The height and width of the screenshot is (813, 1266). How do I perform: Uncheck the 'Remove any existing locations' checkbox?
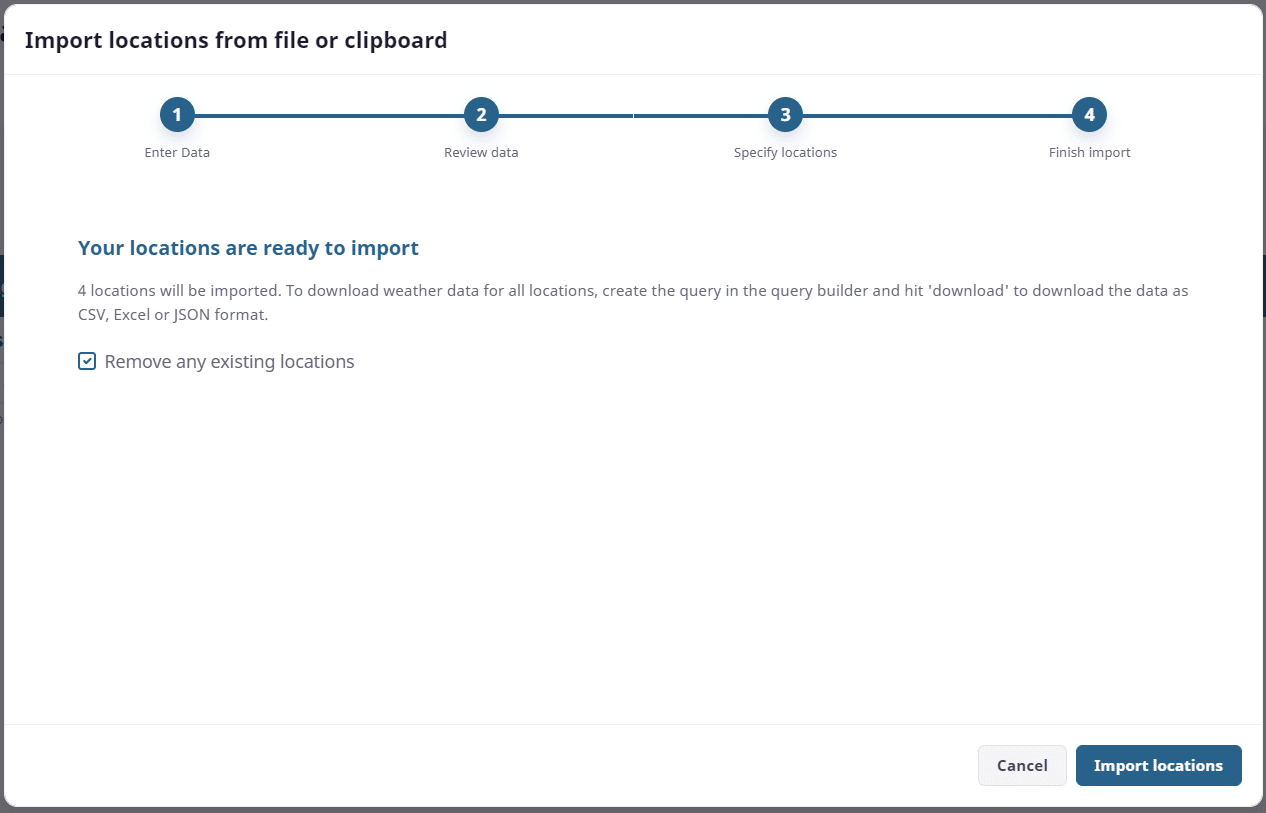pyautogui.click(x=87, y=361)
